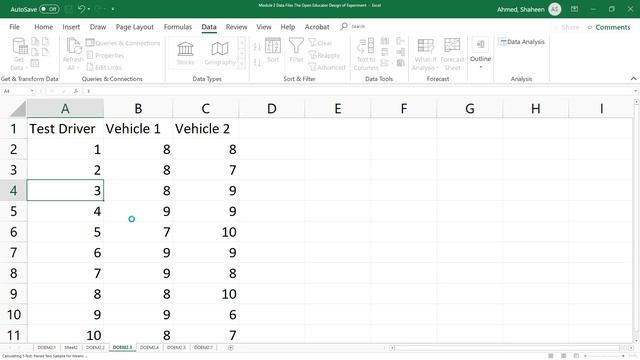This screenshot has width=640, height=360.
Task: Switch to the Sheet2 sheet tab
Action: (x=71, y=347)
